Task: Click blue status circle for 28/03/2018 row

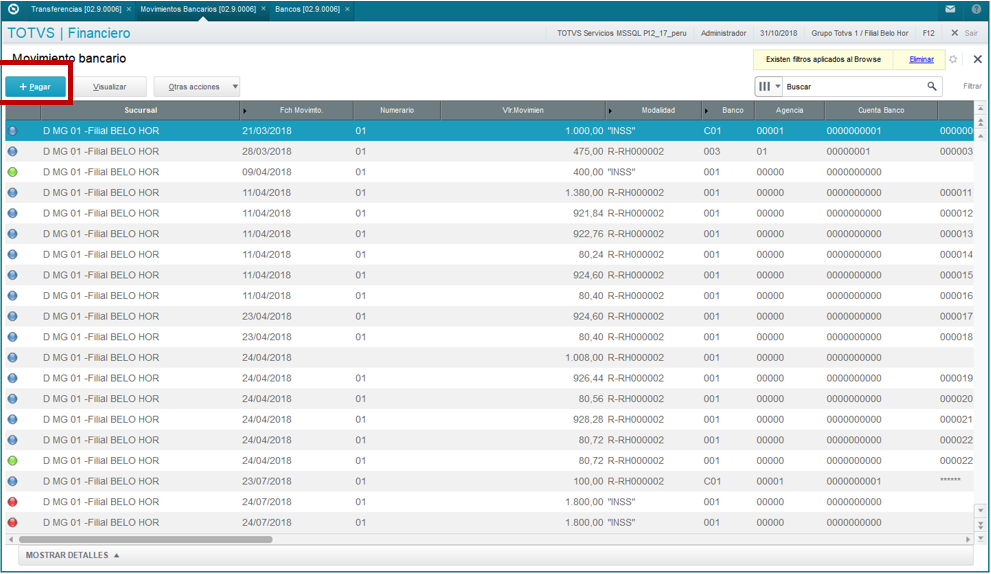Action: click(x=13, y=152)
